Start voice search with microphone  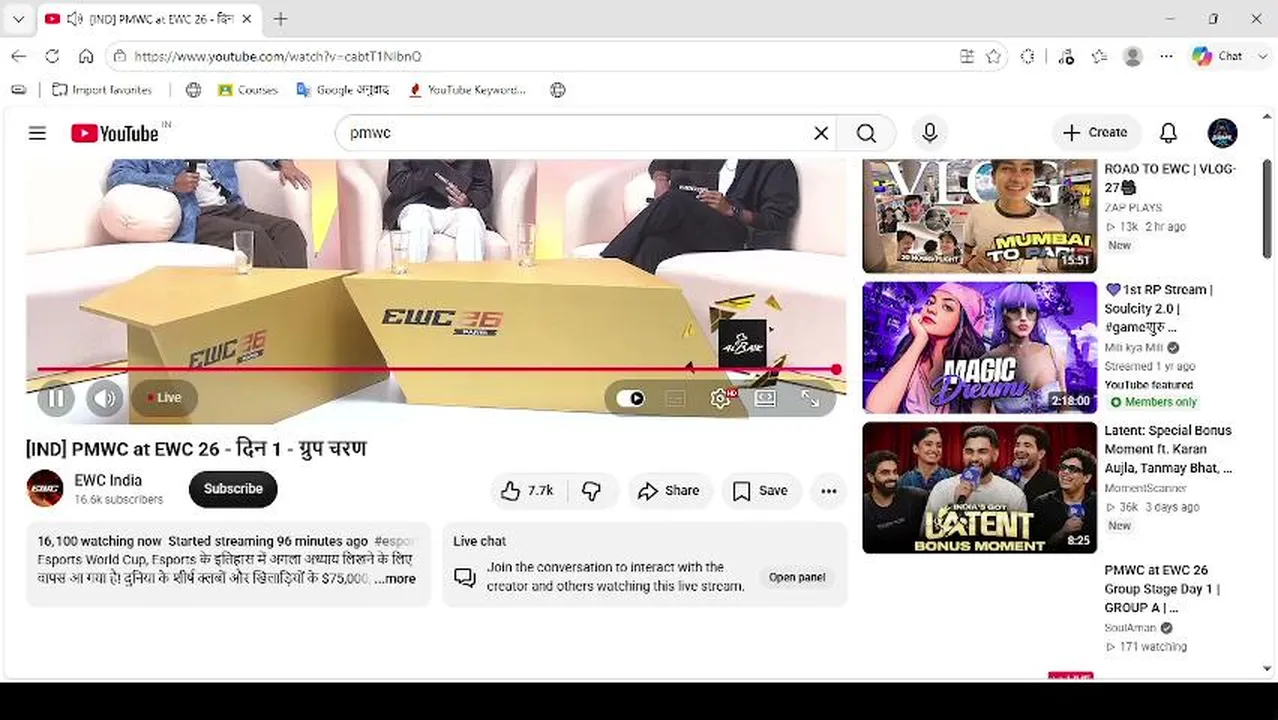click(x=930, y=133)
